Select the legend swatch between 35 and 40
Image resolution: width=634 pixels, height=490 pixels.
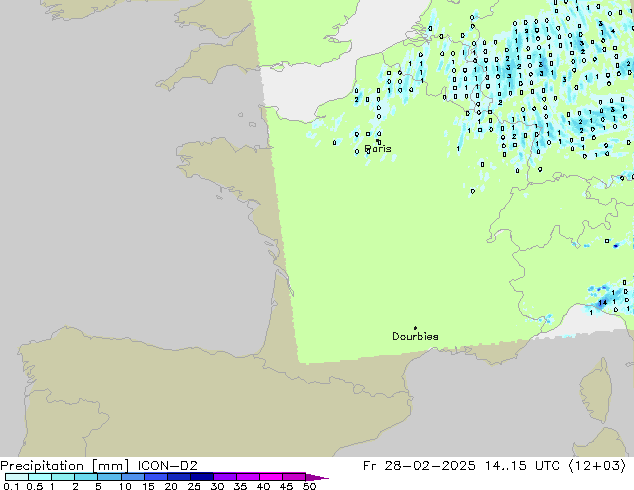tap(247, 477)
